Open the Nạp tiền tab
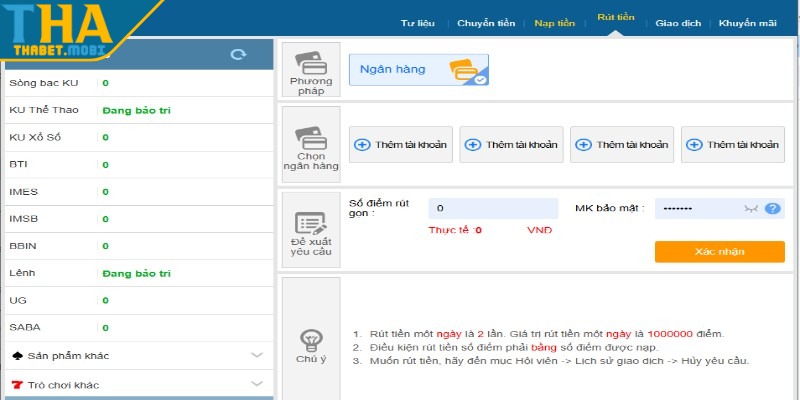Viewport: 800px width, 400px height. tap(554, 22)
